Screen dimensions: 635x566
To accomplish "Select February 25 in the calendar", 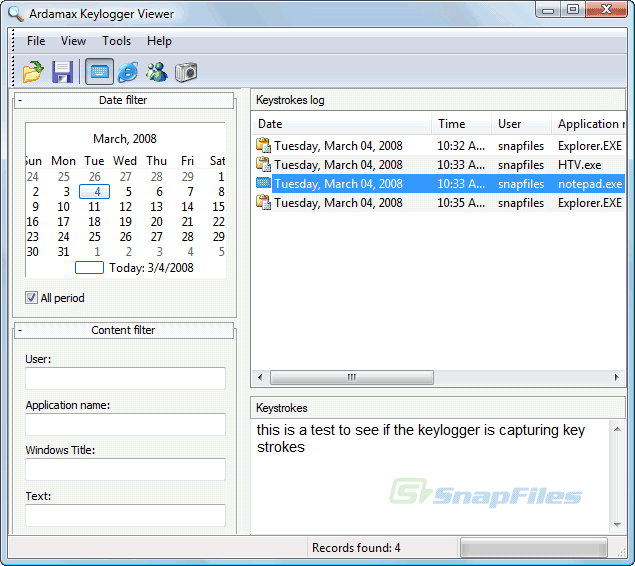I will pos(64,177).
